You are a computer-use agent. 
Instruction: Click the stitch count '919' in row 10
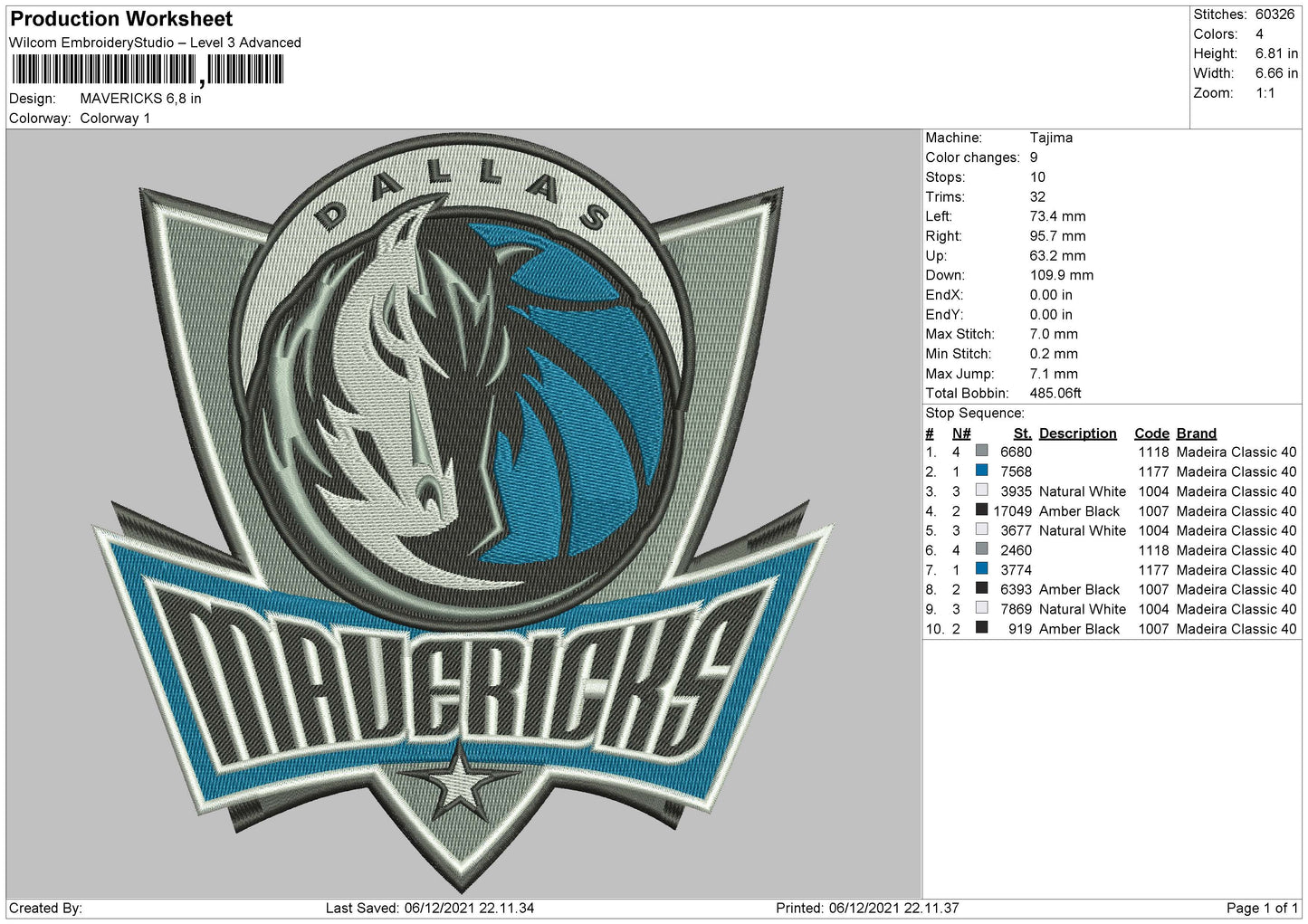[1020, 629]
